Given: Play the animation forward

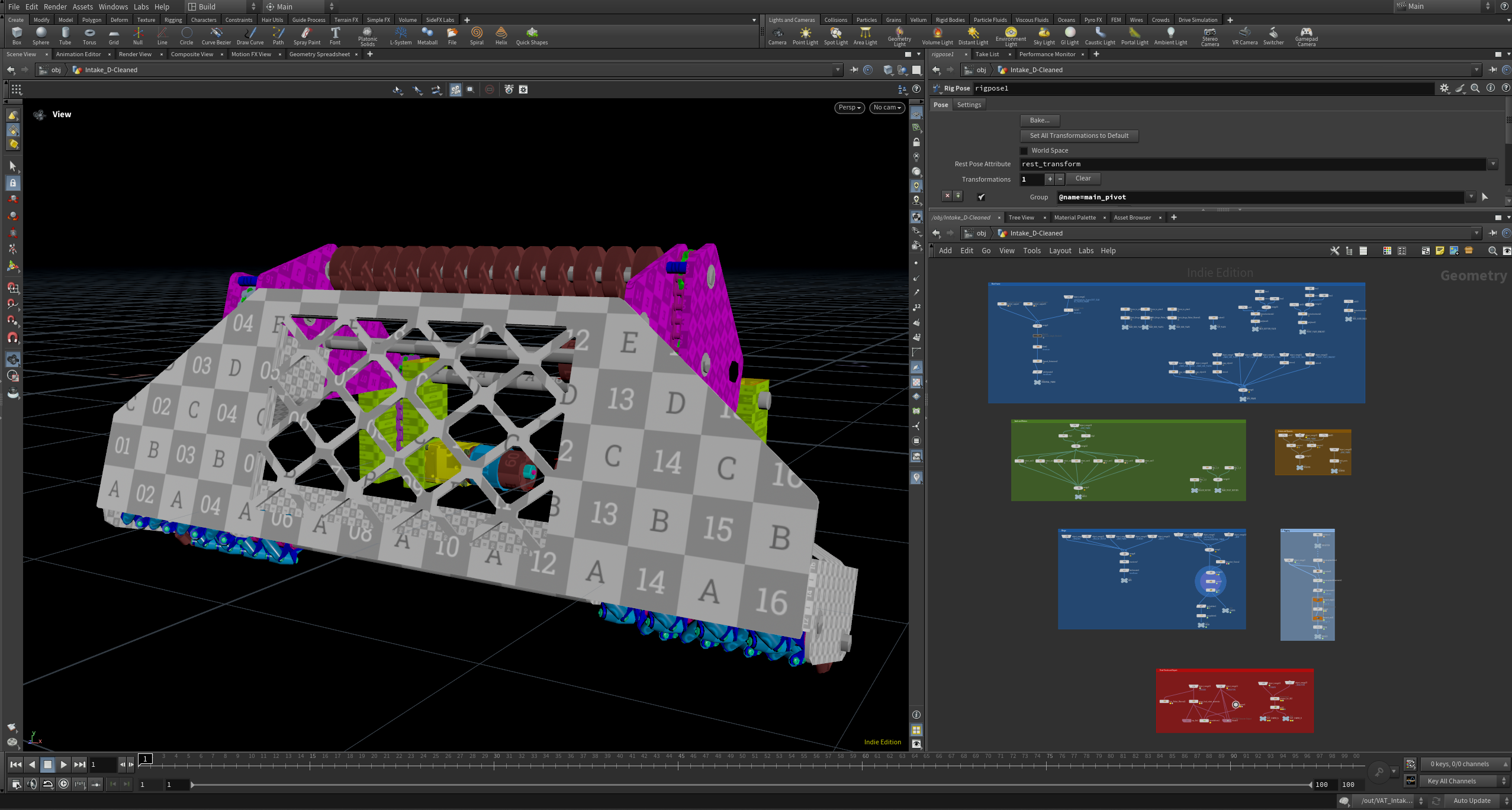Looking at the screenshot, I should [x=63, y=765].
